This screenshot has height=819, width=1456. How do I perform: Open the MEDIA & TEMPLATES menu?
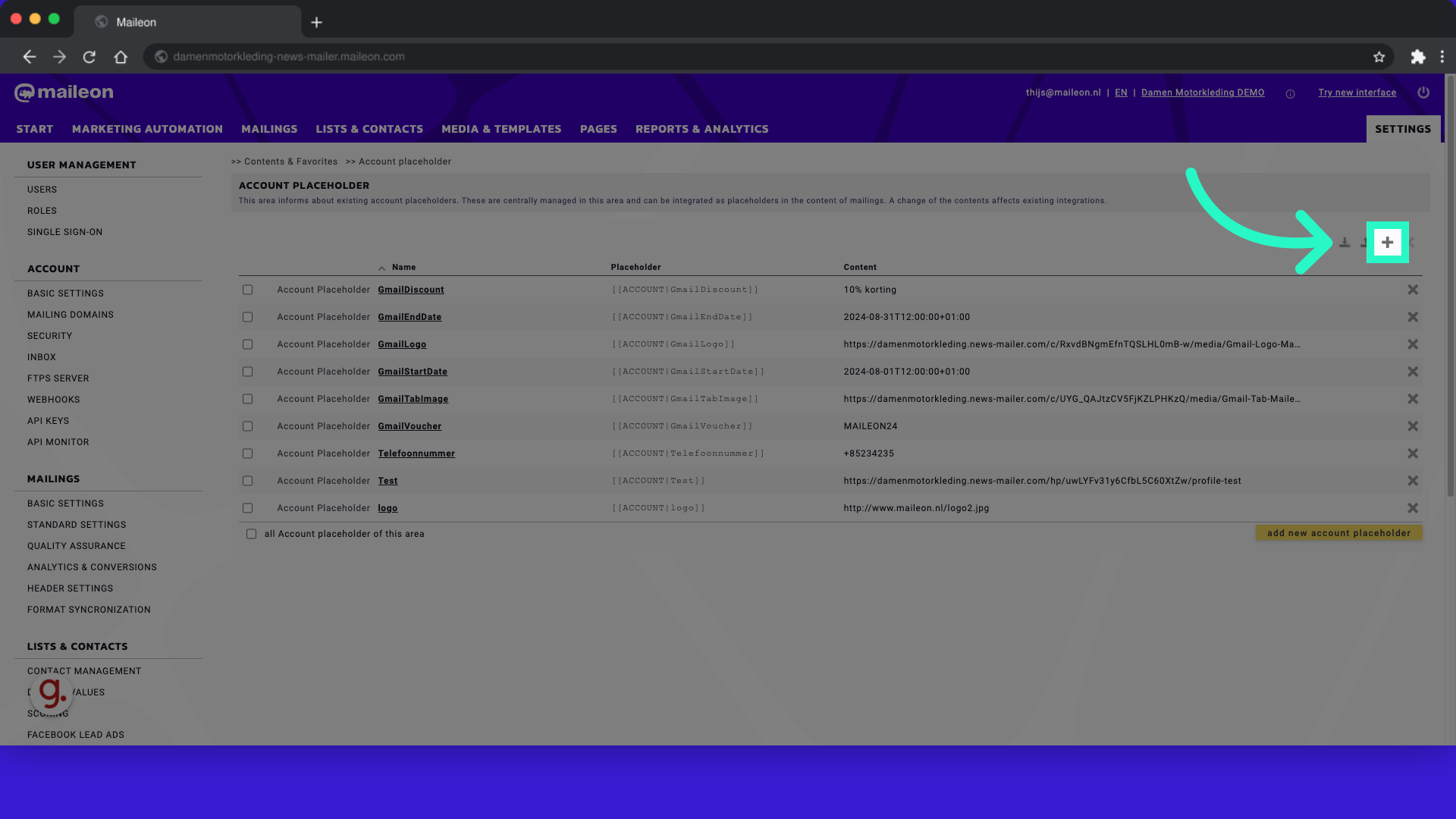coord(501,129)
